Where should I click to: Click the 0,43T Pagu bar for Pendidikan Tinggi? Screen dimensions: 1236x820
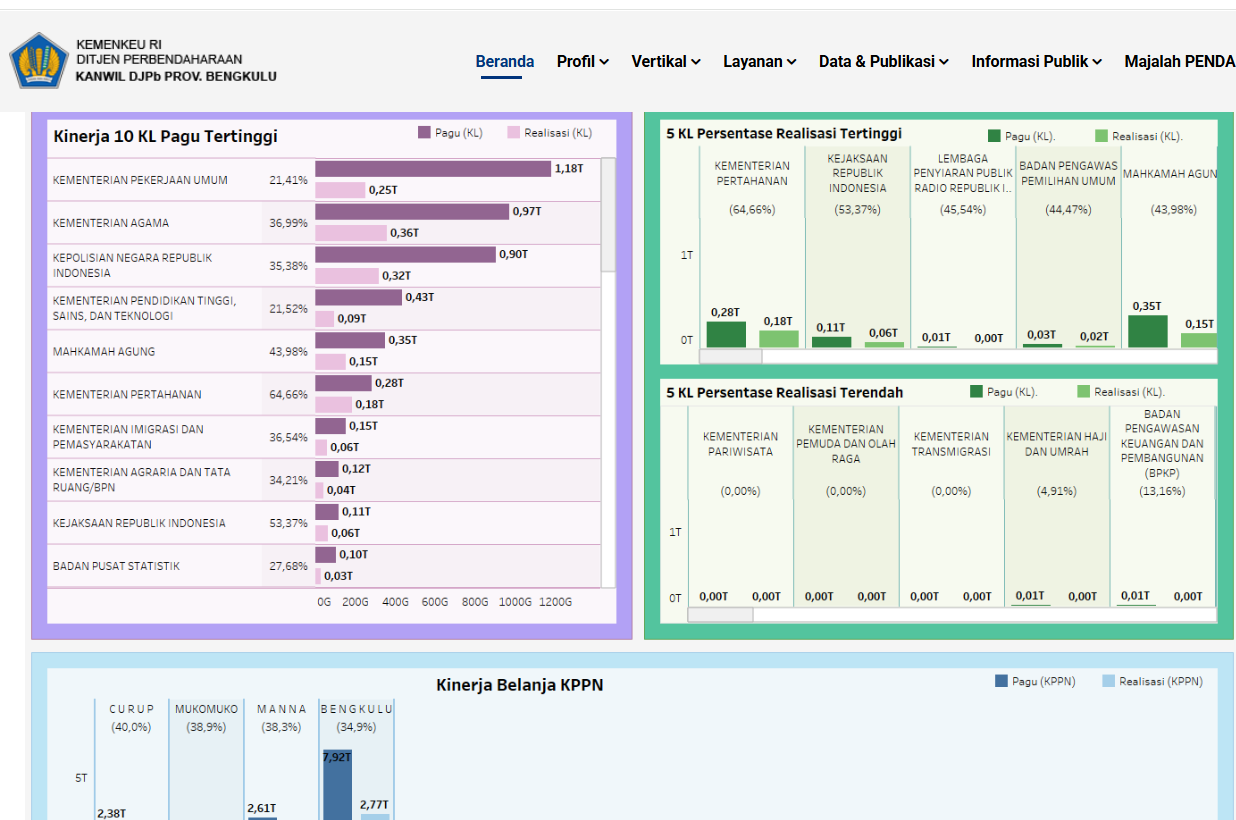coord(359,297)
